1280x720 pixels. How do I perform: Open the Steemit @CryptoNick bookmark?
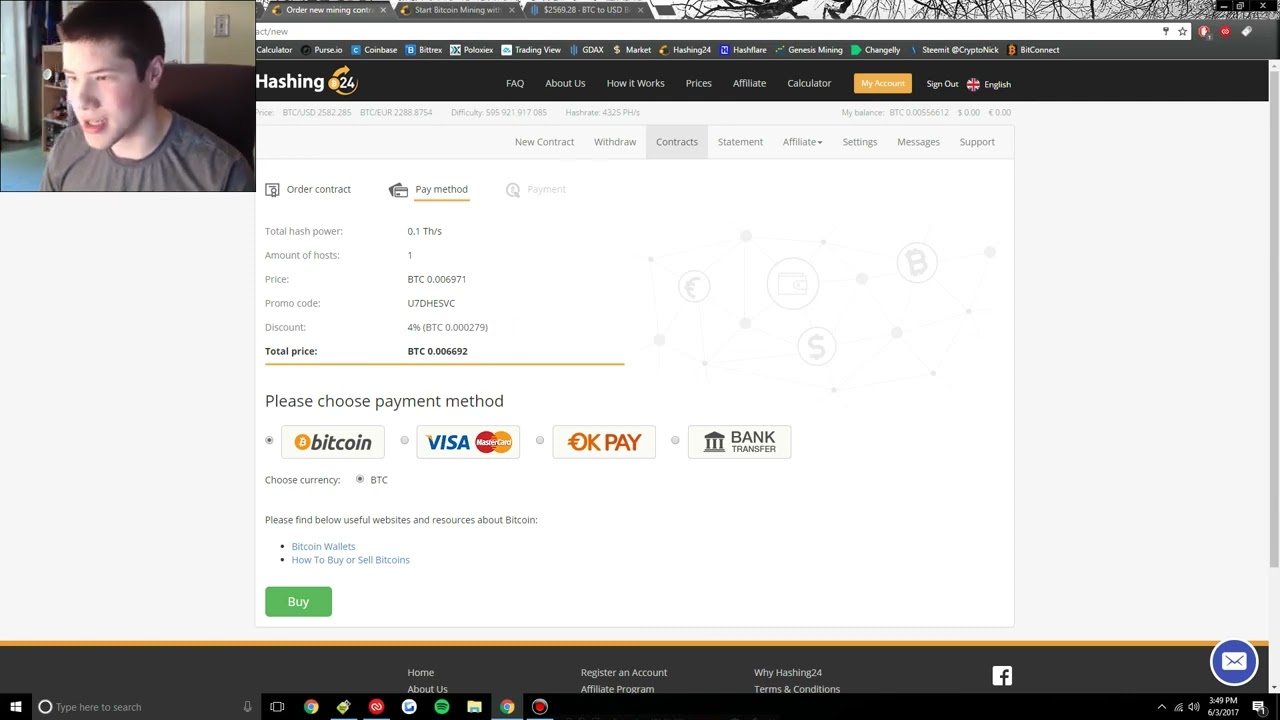[x=953, y=50]
